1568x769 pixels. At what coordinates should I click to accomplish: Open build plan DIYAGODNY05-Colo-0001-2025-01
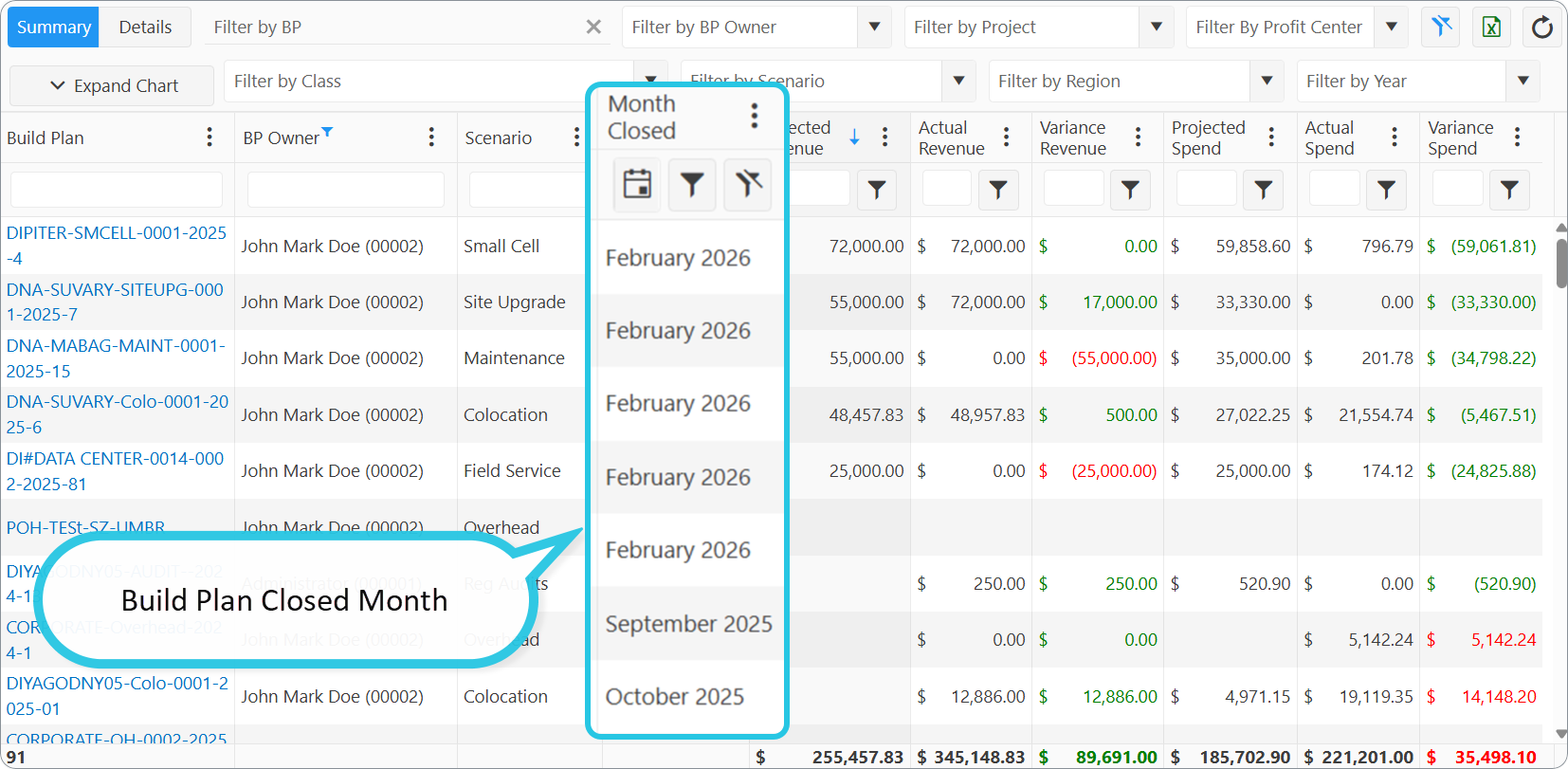click(118, 696)
